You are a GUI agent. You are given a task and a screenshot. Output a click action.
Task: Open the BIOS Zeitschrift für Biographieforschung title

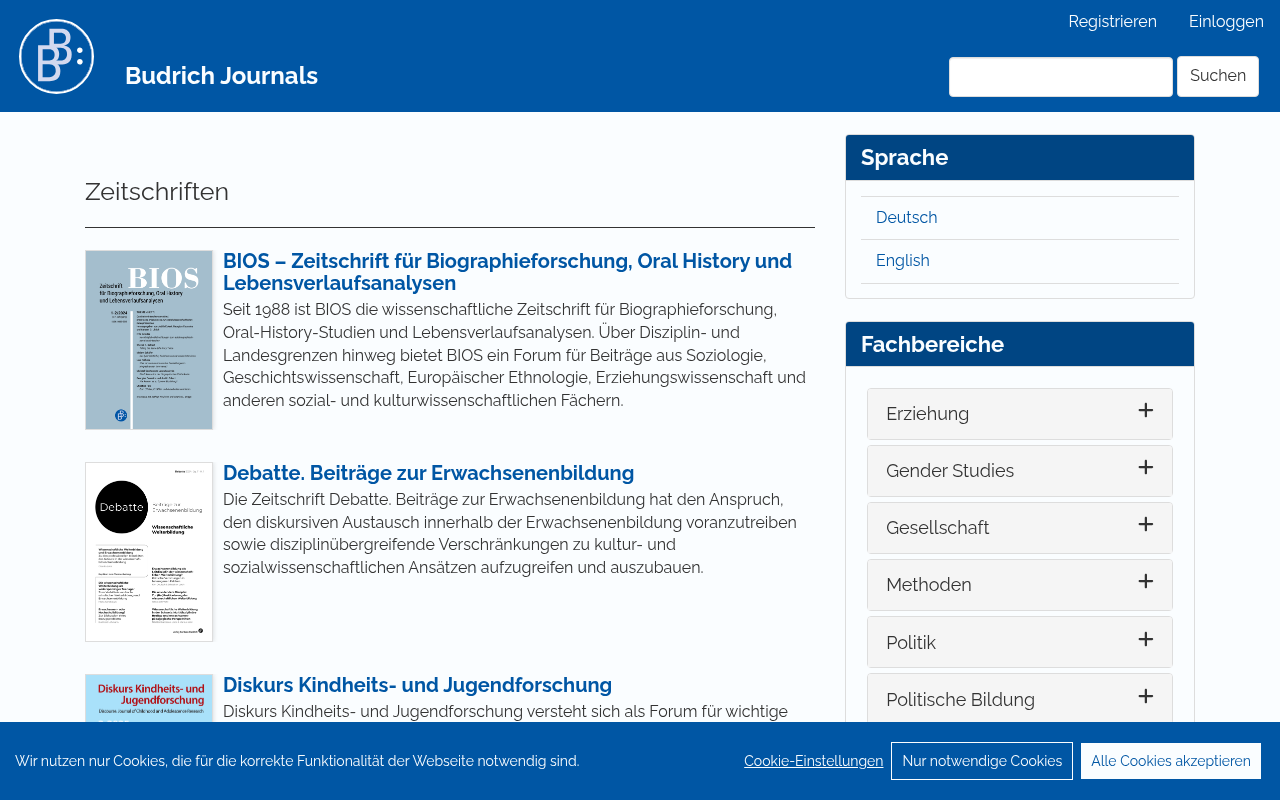click(507, 272)
